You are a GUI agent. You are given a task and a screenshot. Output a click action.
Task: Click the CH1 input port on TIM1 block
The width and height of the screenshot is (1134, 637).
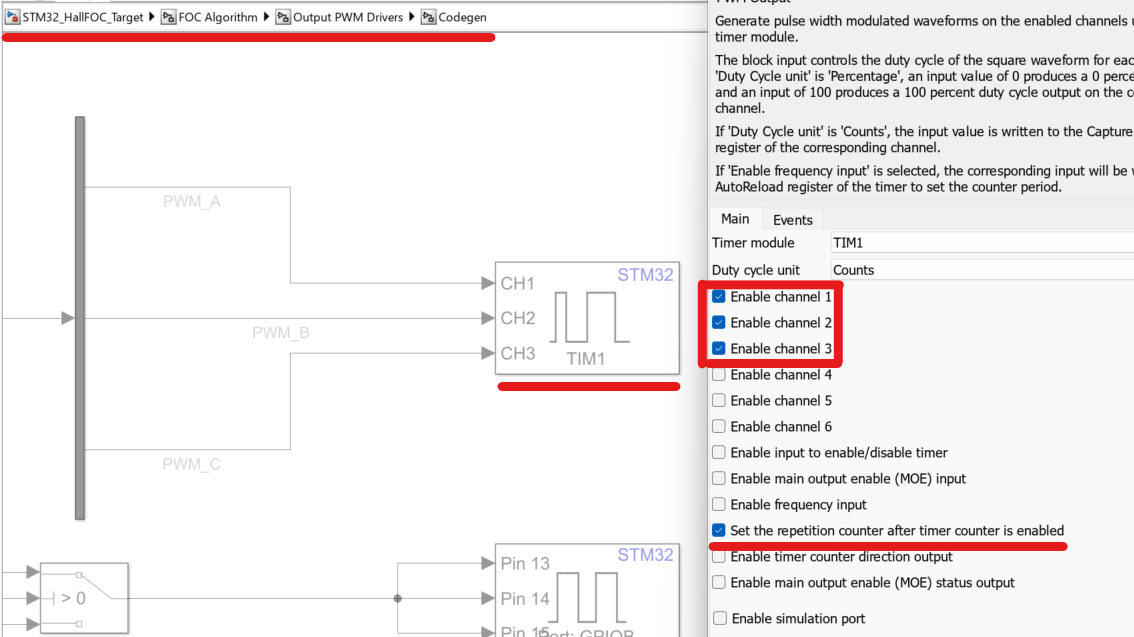click(517, 284)
